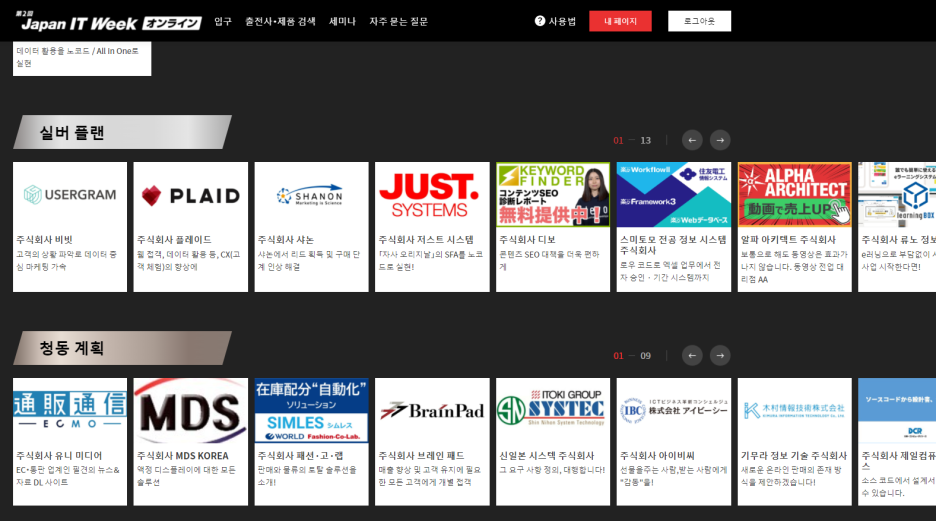Click the 주식회사 비빗 company name
Viewport: 936px width, 521px height.
pos(45,240)
